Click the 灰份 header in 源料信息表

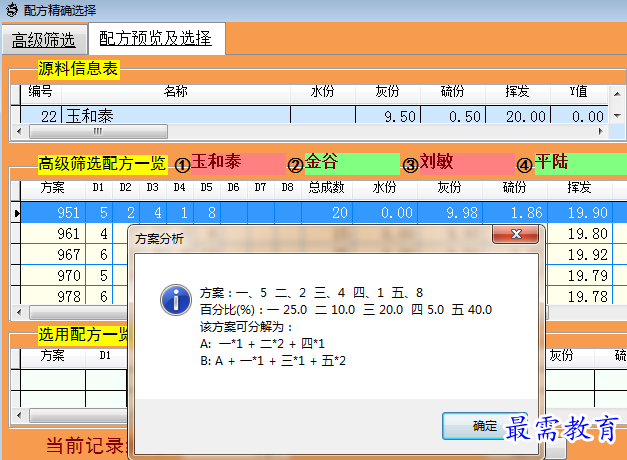tap(387, 92)
